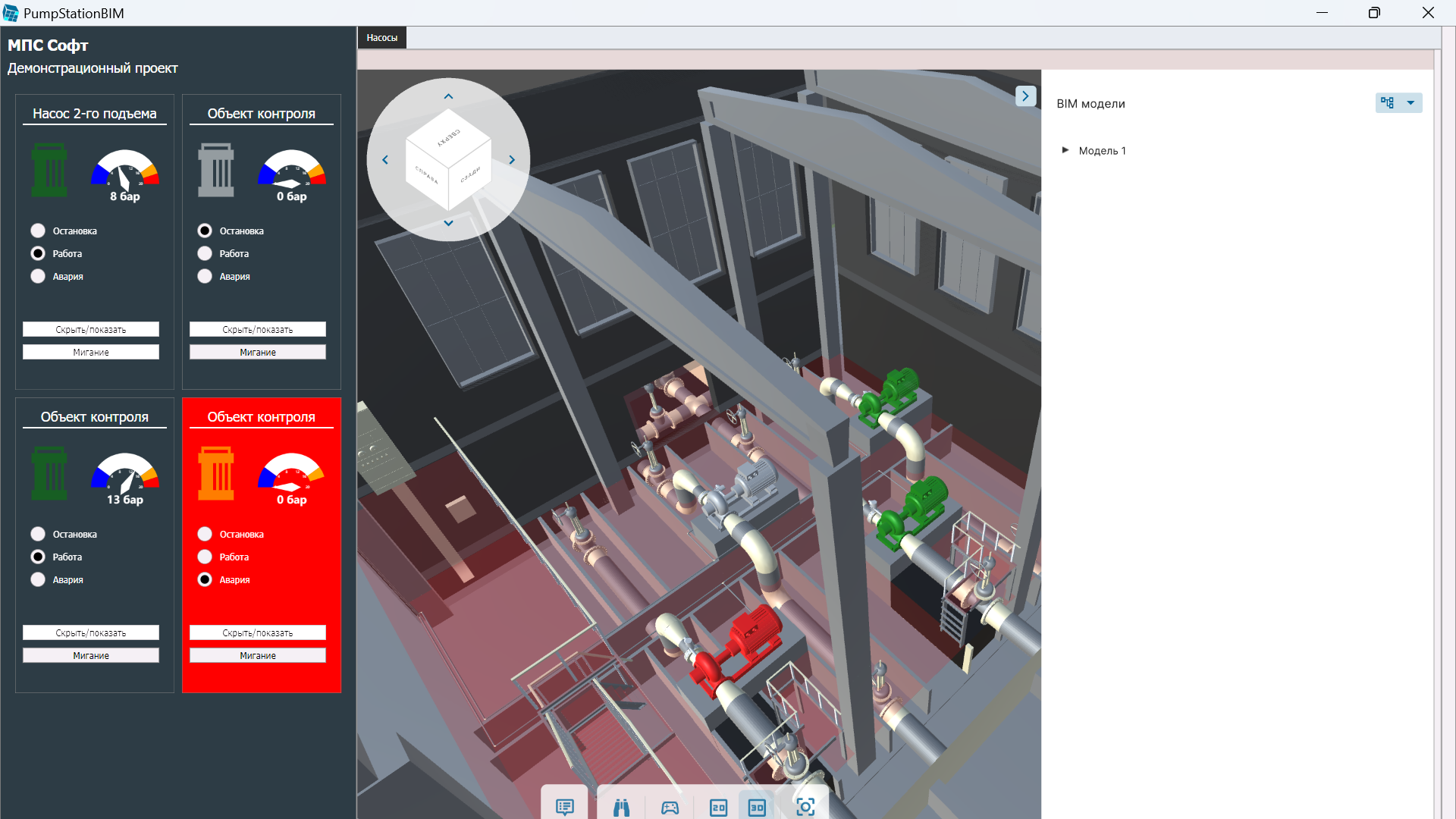Click the BIM model tree structure icon
This screenshot has width=1456, height=819.
(1388, 102)
